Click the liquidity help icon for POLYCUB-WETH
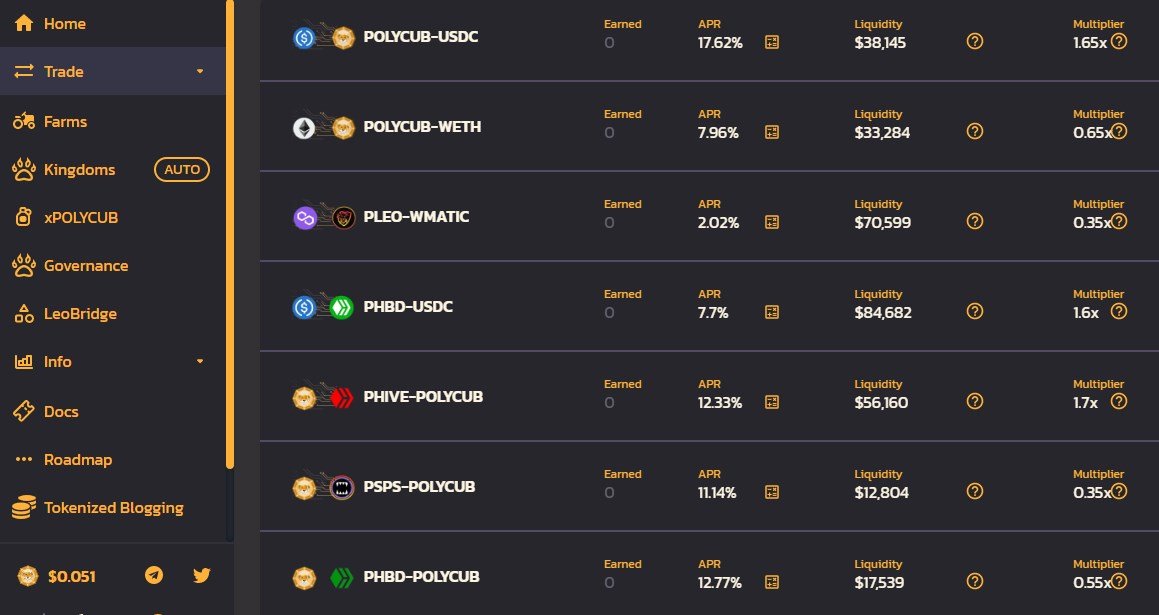Viewport: 1159px width, 615px height. (975, 131)
